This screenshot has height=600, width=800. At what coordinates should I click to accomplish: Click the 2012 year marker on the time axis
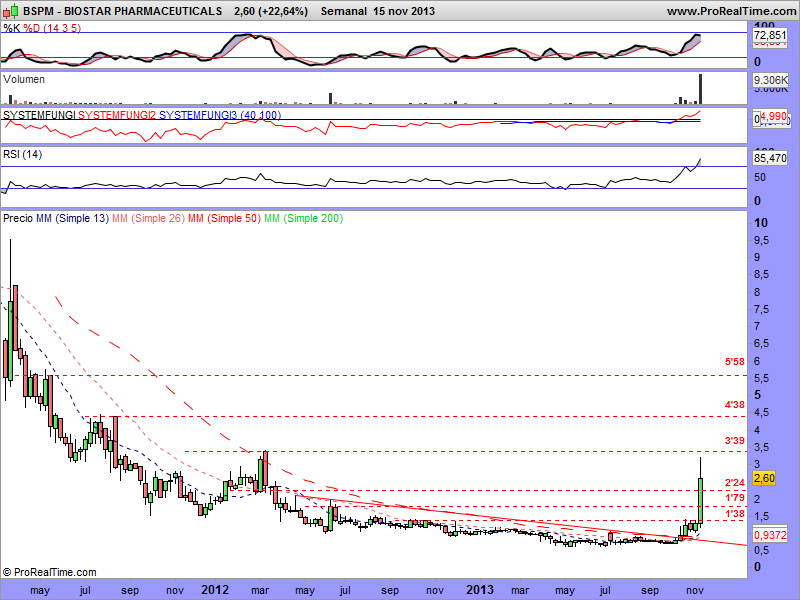click(215, 590)
